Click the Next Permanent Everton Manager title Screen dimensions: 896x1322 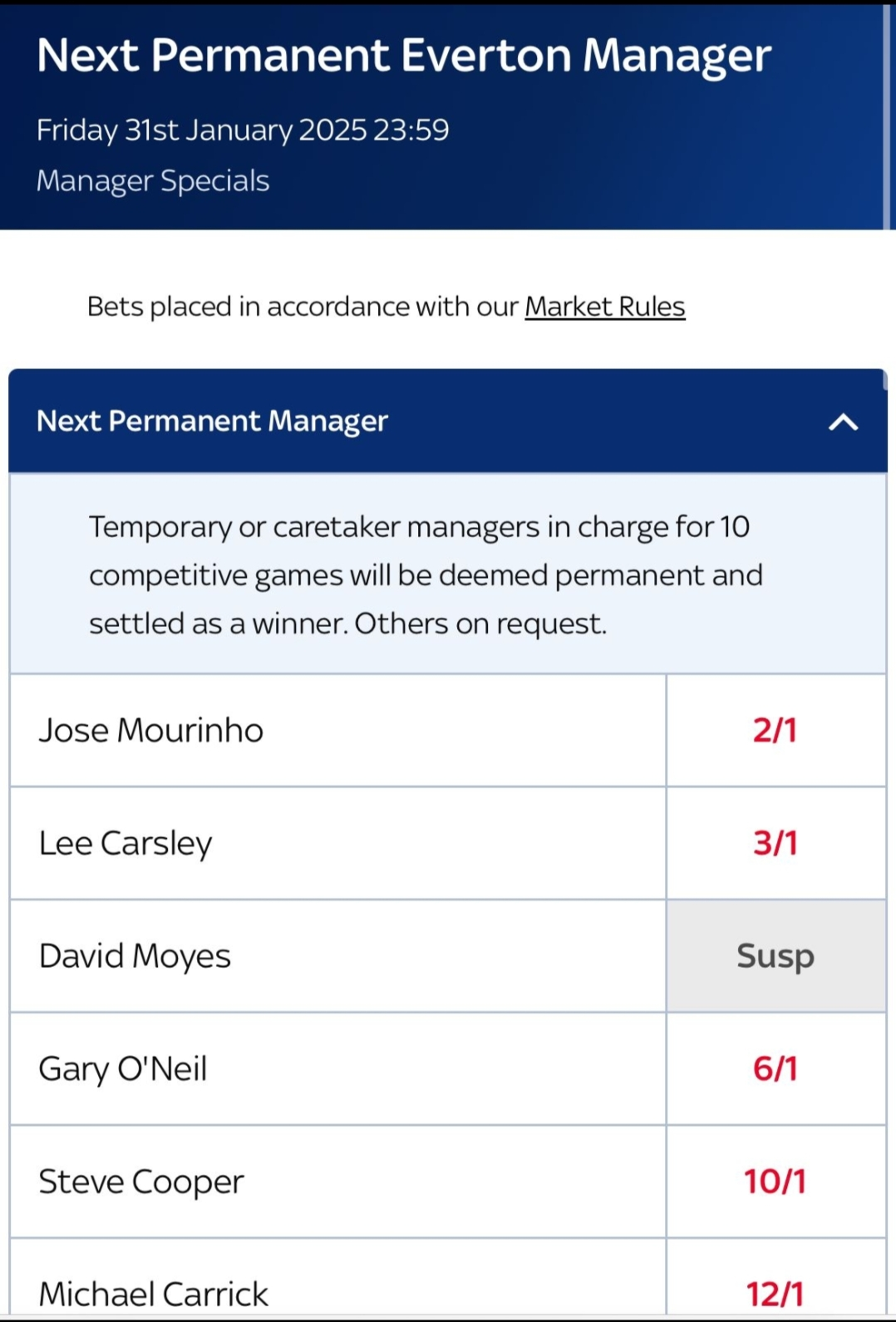[404, 56]
